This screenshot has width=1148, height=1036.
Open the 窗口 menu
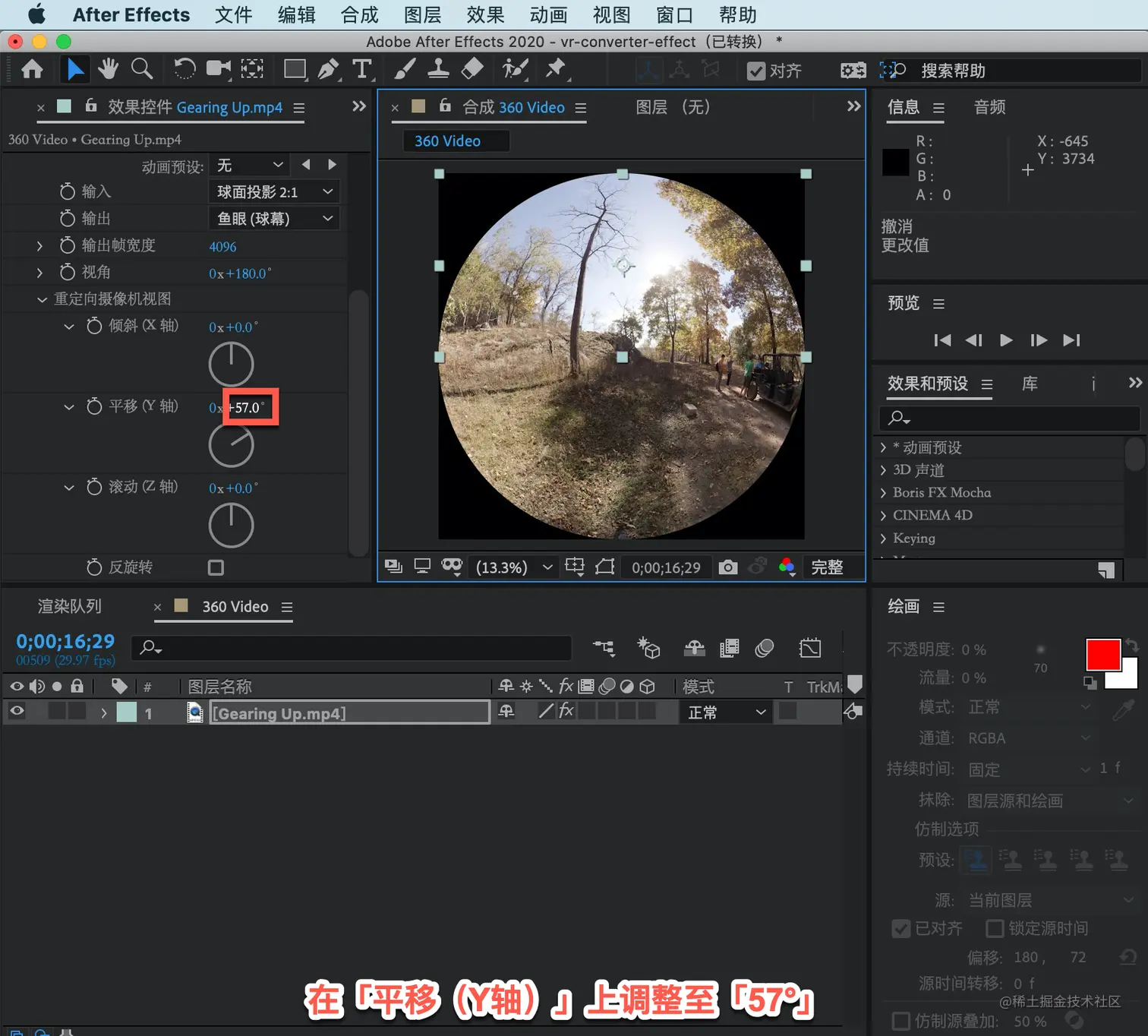click(x=674, y=14)
